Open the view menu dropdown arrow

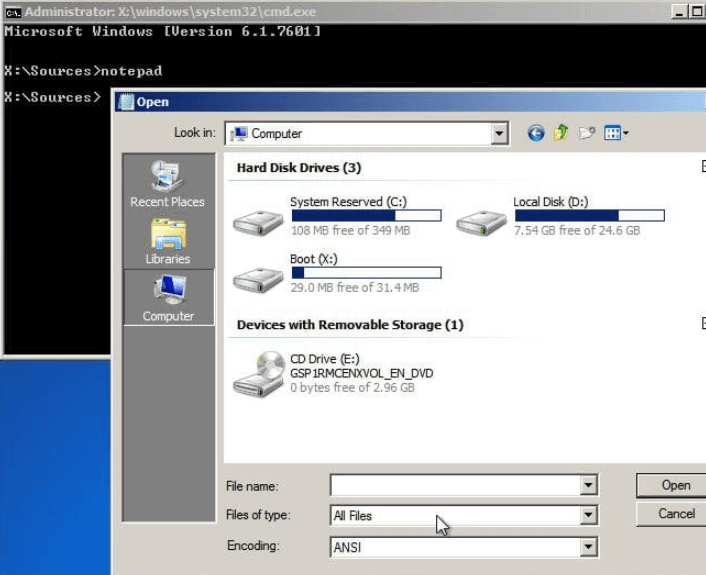tap(625, 133)
